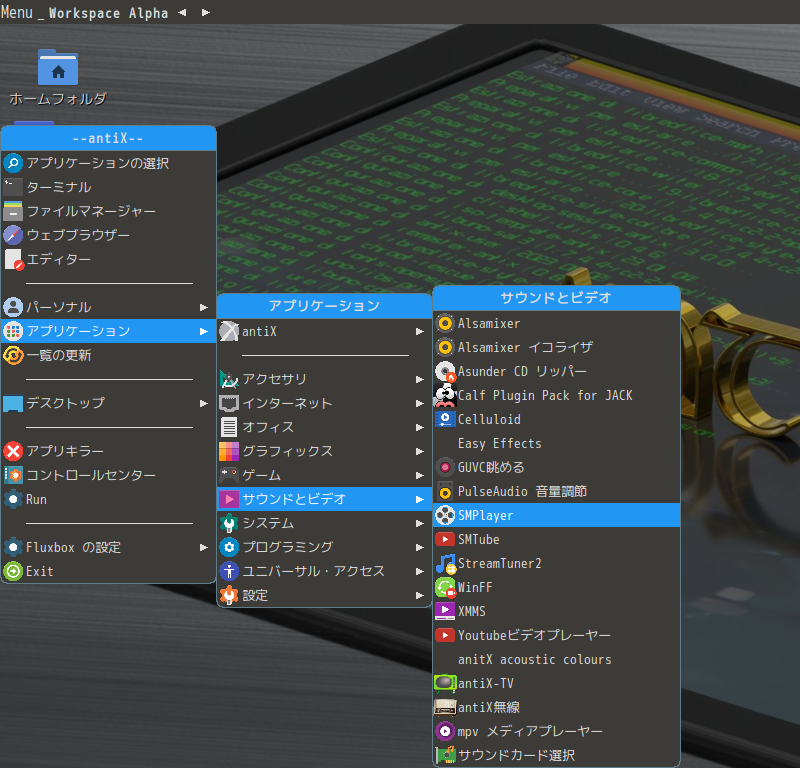This screenshot has width=800, height=768.
Task: Click the SMTube red play icon
Action: pos(444,539)
